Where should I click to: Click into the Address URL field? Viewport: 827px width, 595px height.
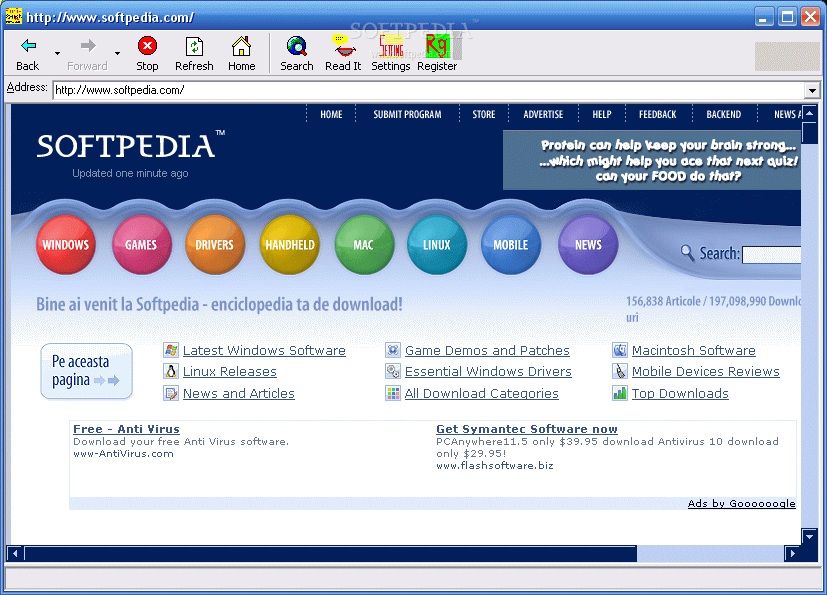[x=429, y=90]
